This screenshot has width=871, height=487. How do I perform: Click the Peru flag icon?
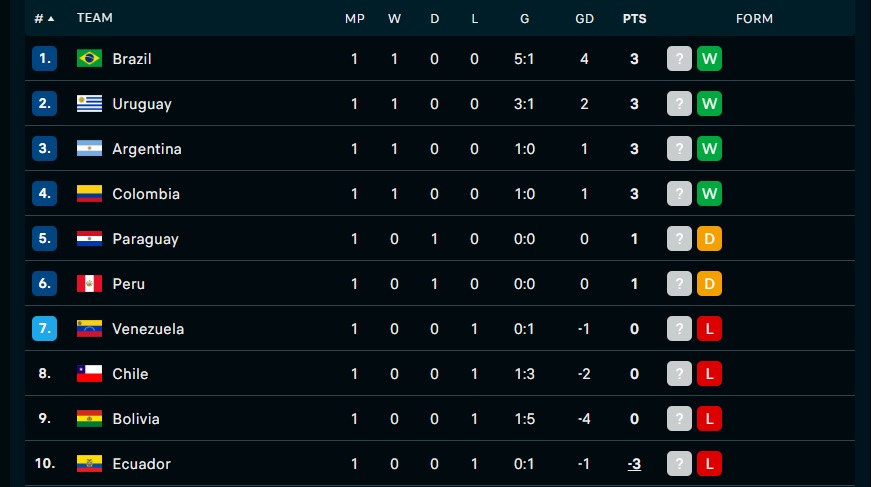(89, 284)
